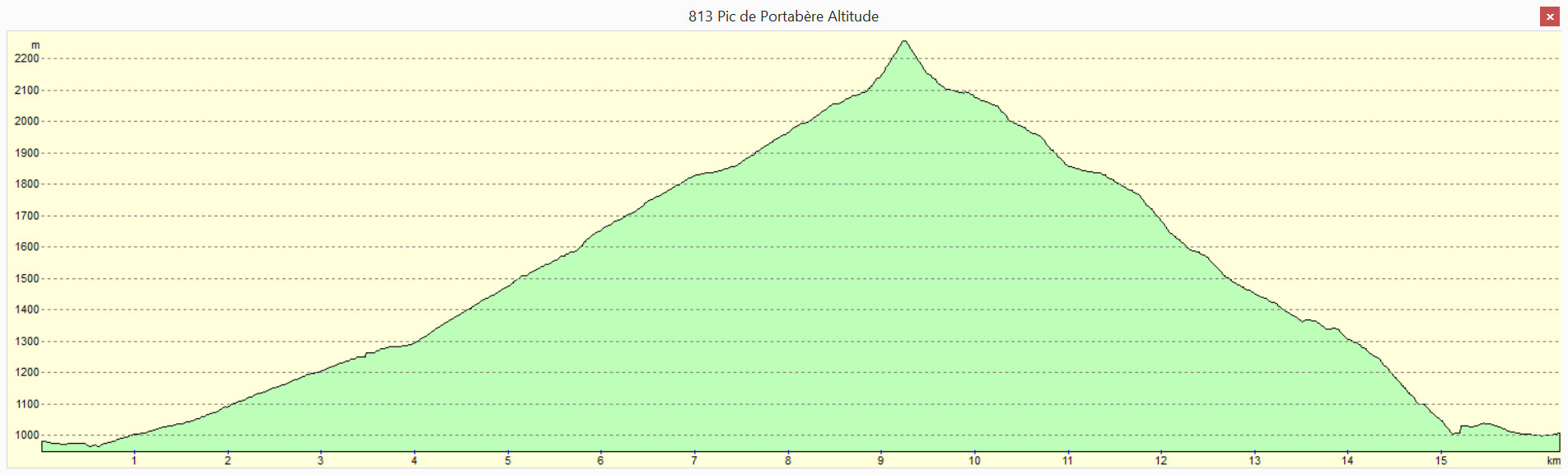Image resolution: width=1568 pixels, height=475 pixels.
Task: Click the 9 km distance marker
Action: tap(881, 461)
